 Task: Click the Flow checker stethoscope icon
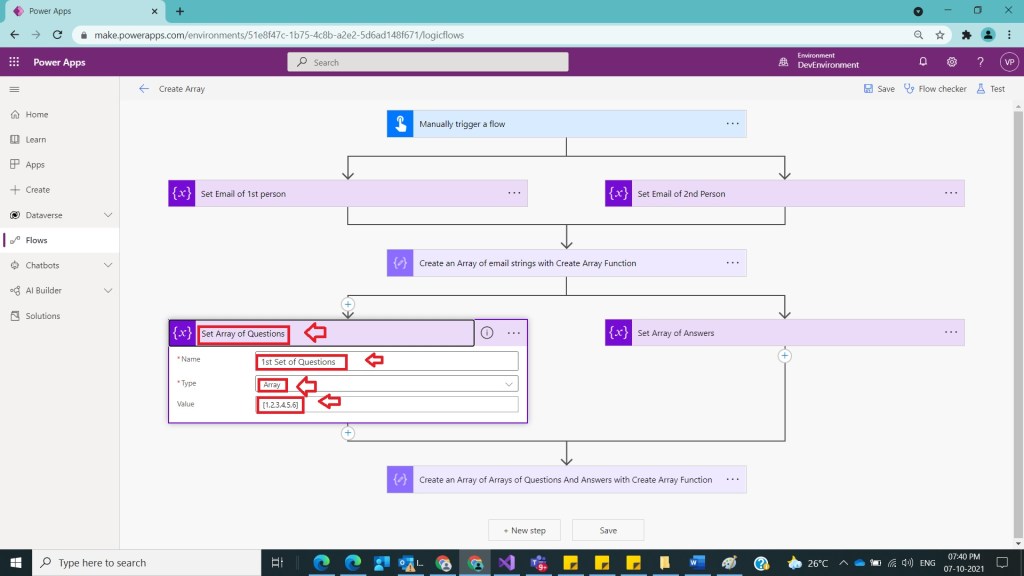point(909,88)
